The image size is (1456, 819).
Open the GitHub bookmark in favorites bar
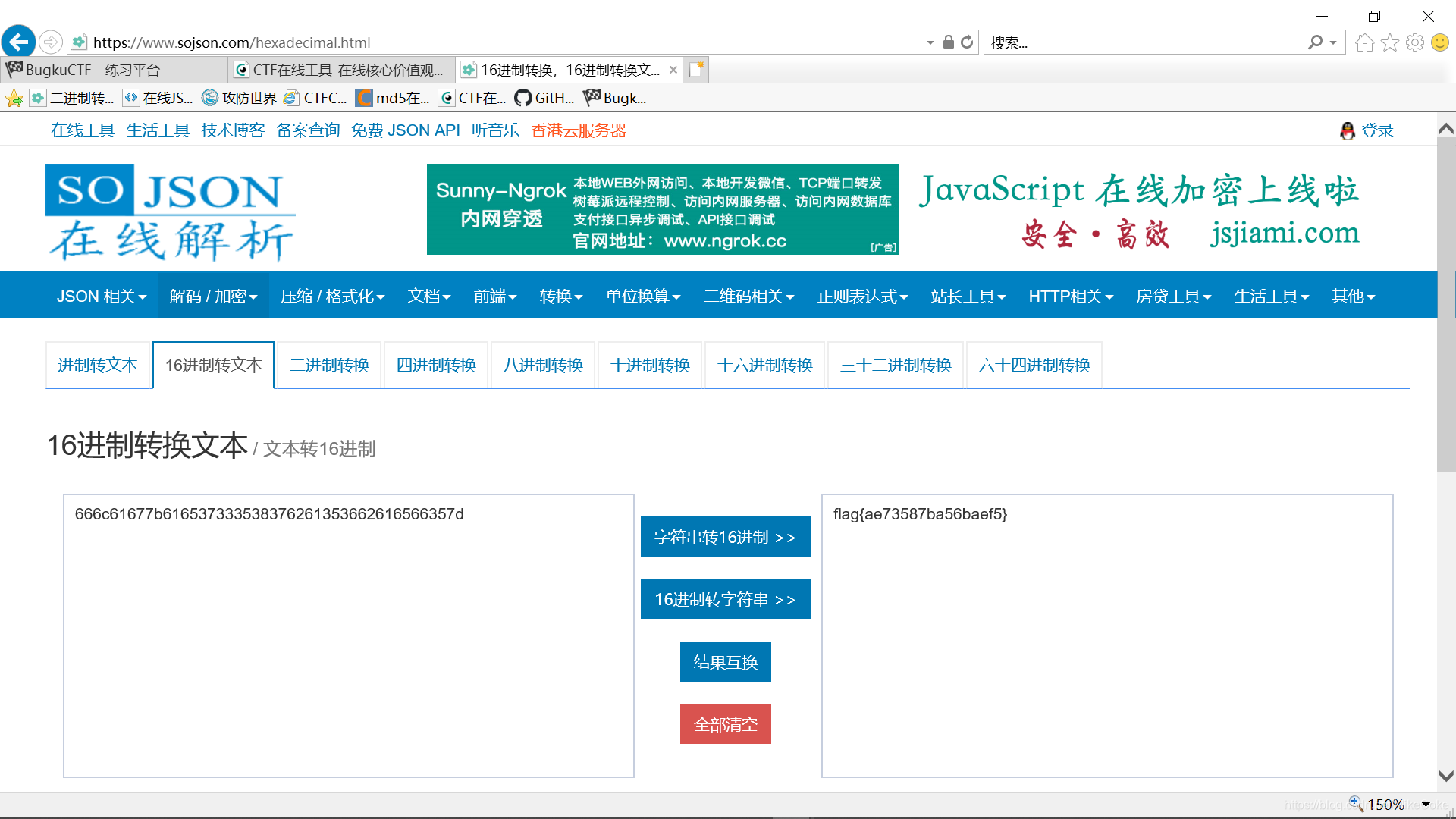[544, 98]
